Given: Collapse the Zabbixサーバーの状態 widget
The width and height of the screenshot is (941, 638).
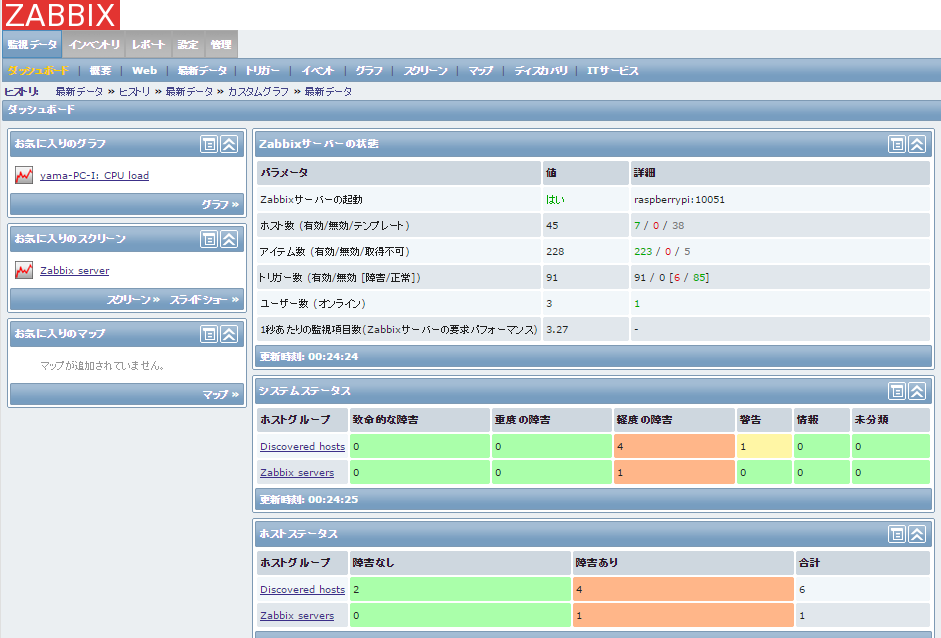Looking at the screenshot, I should click(917, 144).
